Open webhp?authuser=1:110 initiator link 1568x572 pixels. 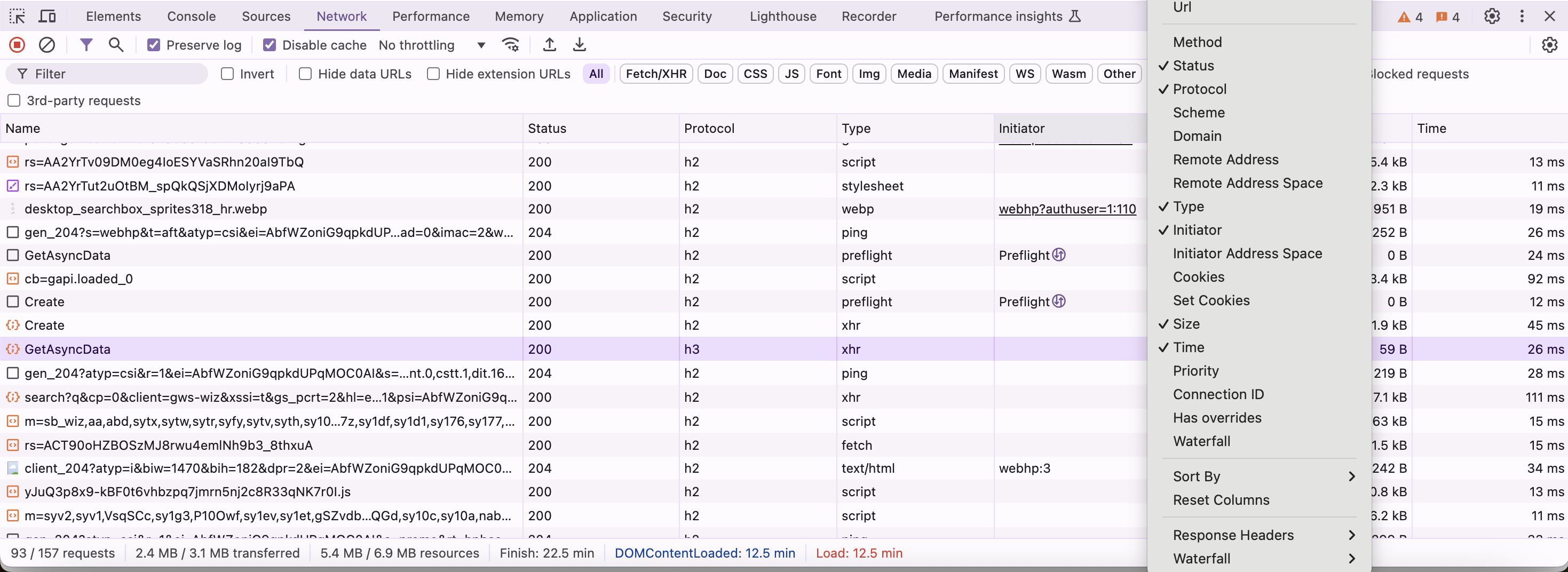[1067, 209]
